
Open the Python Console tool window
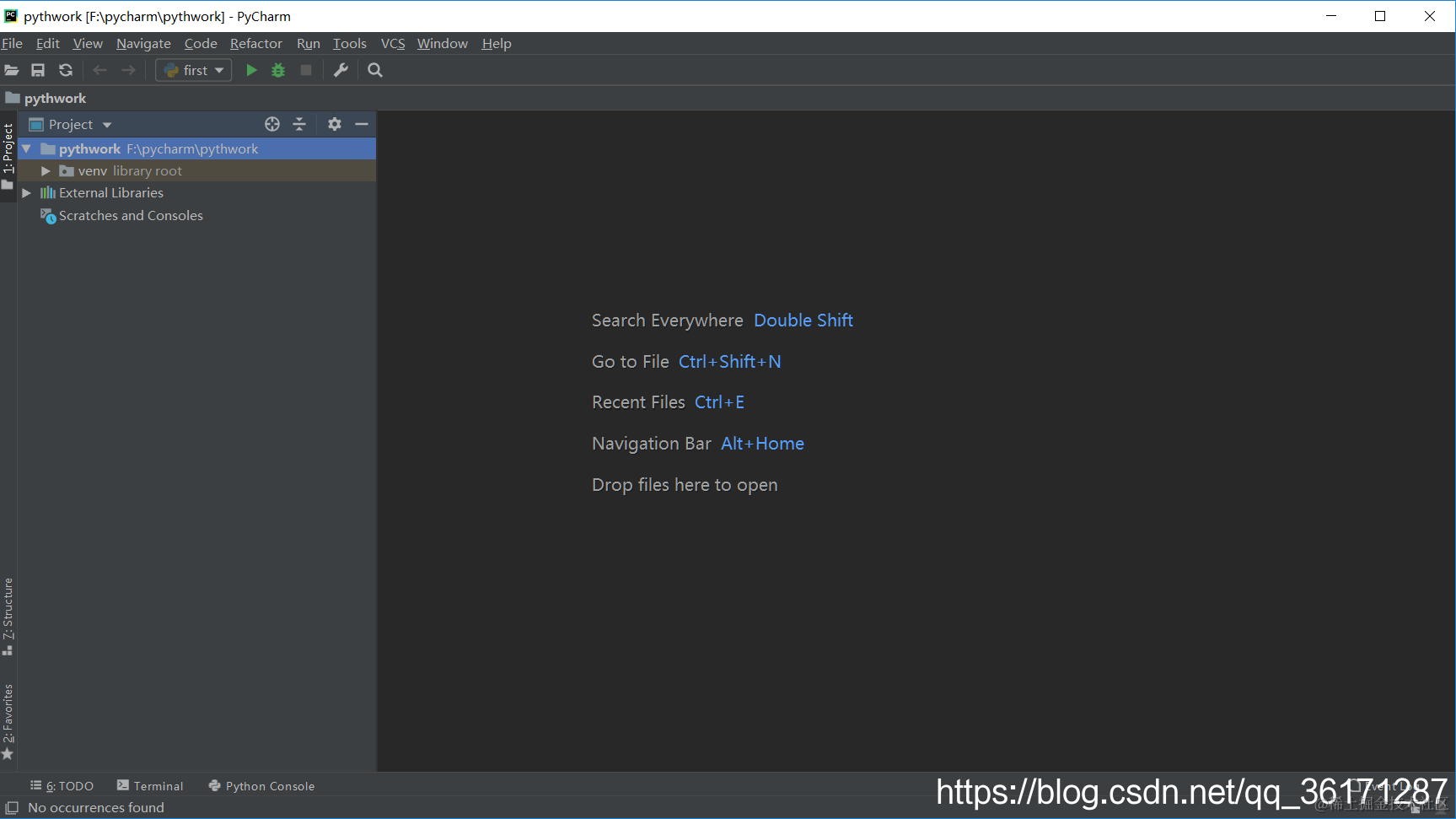(x=261, y=786)
